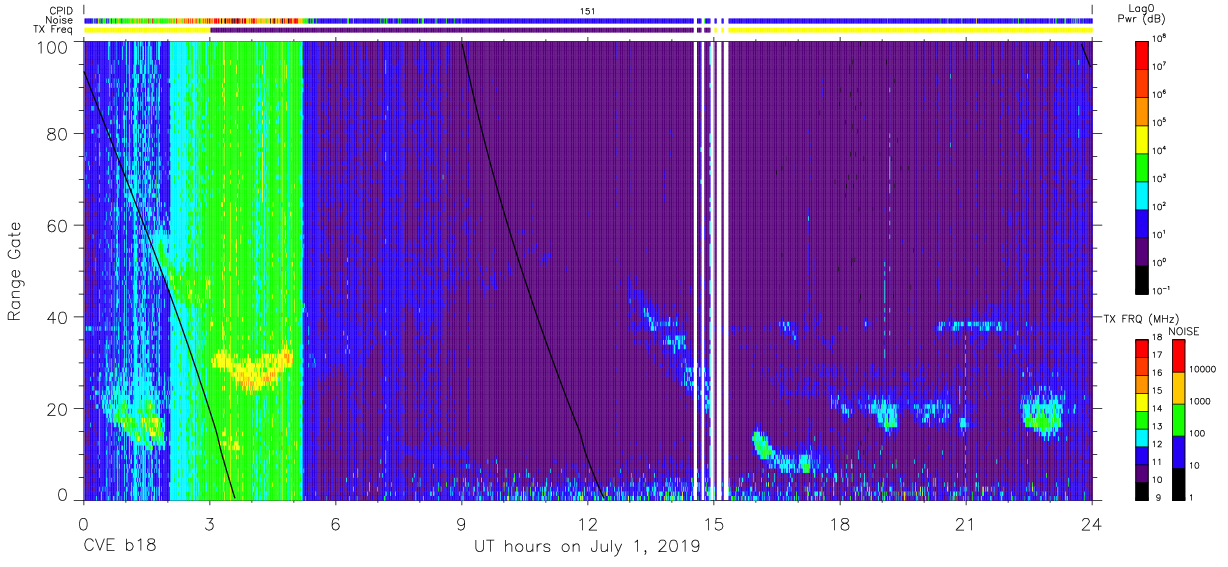1228x567 pixels.
Task: Pick the yellow 14–15 MHz TX FRQ swatch
Action: 1143,401
